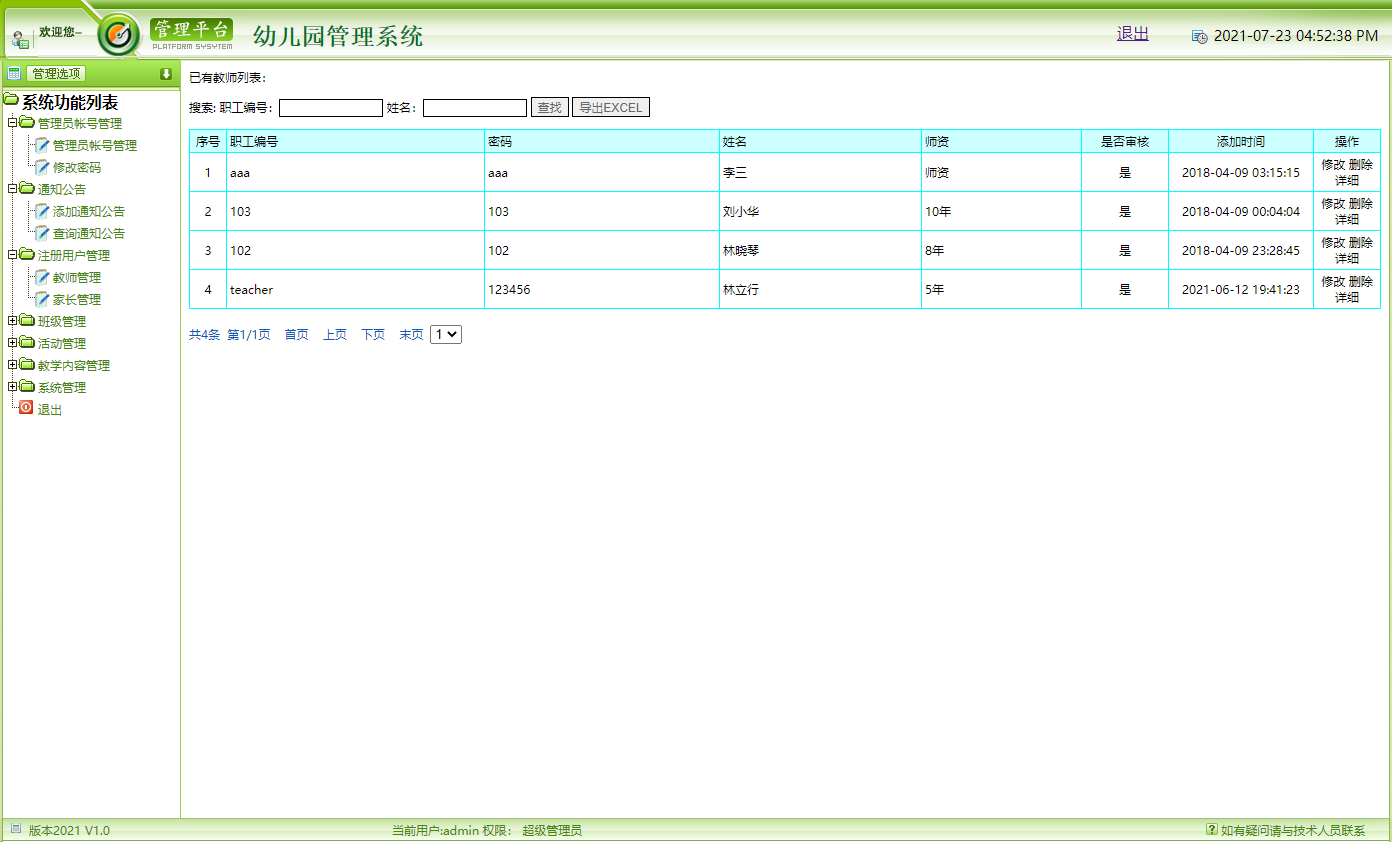Expand the 系统管理 tree node
Viewport: 1392px width, 842px height.
tap(12, 387)
